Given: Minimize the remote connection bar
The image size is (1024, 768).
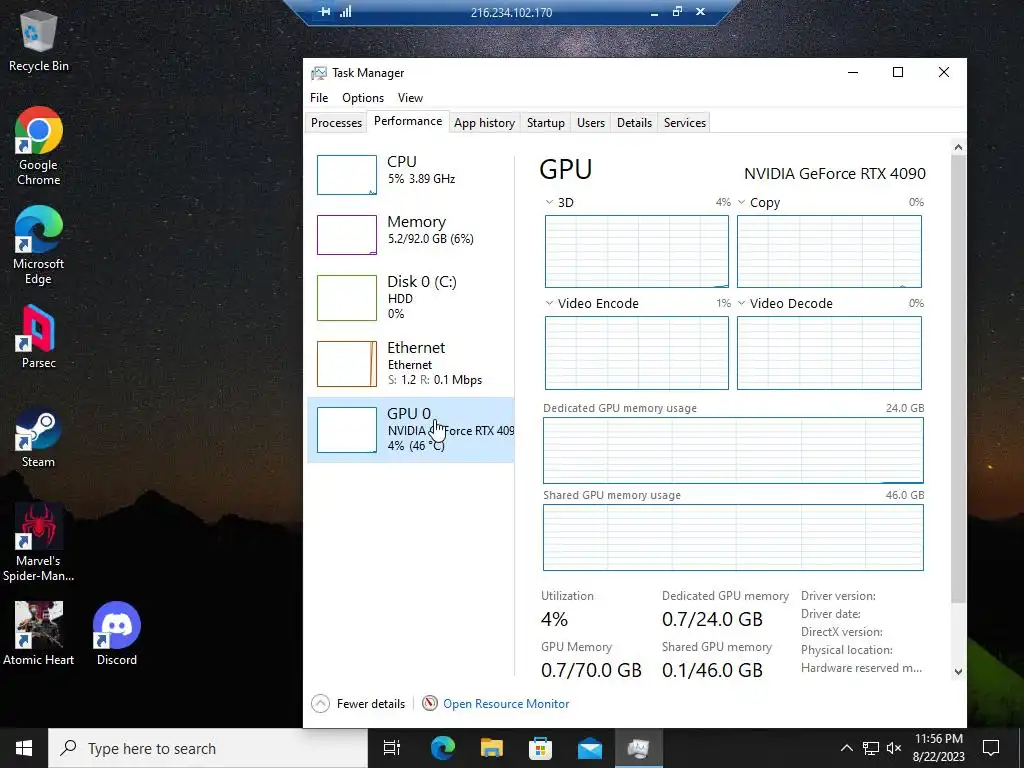Looking at the screenshot, I should click(654, 12).
